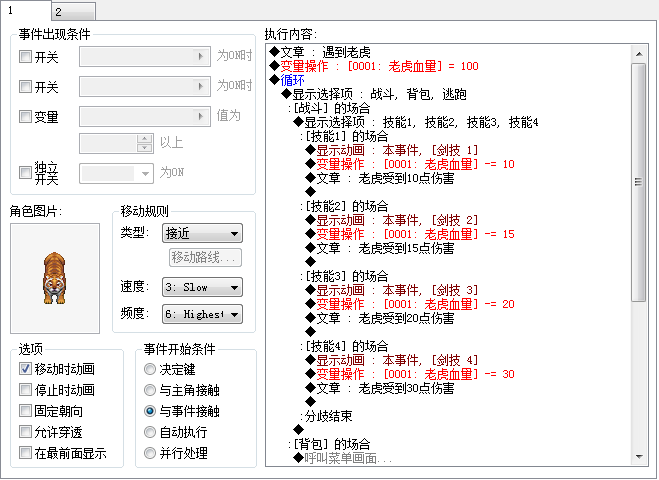The width and height of the screenshot is (659, 480).
Task: Enable the first 开关 condition checkbox
Action: (25, 56)
